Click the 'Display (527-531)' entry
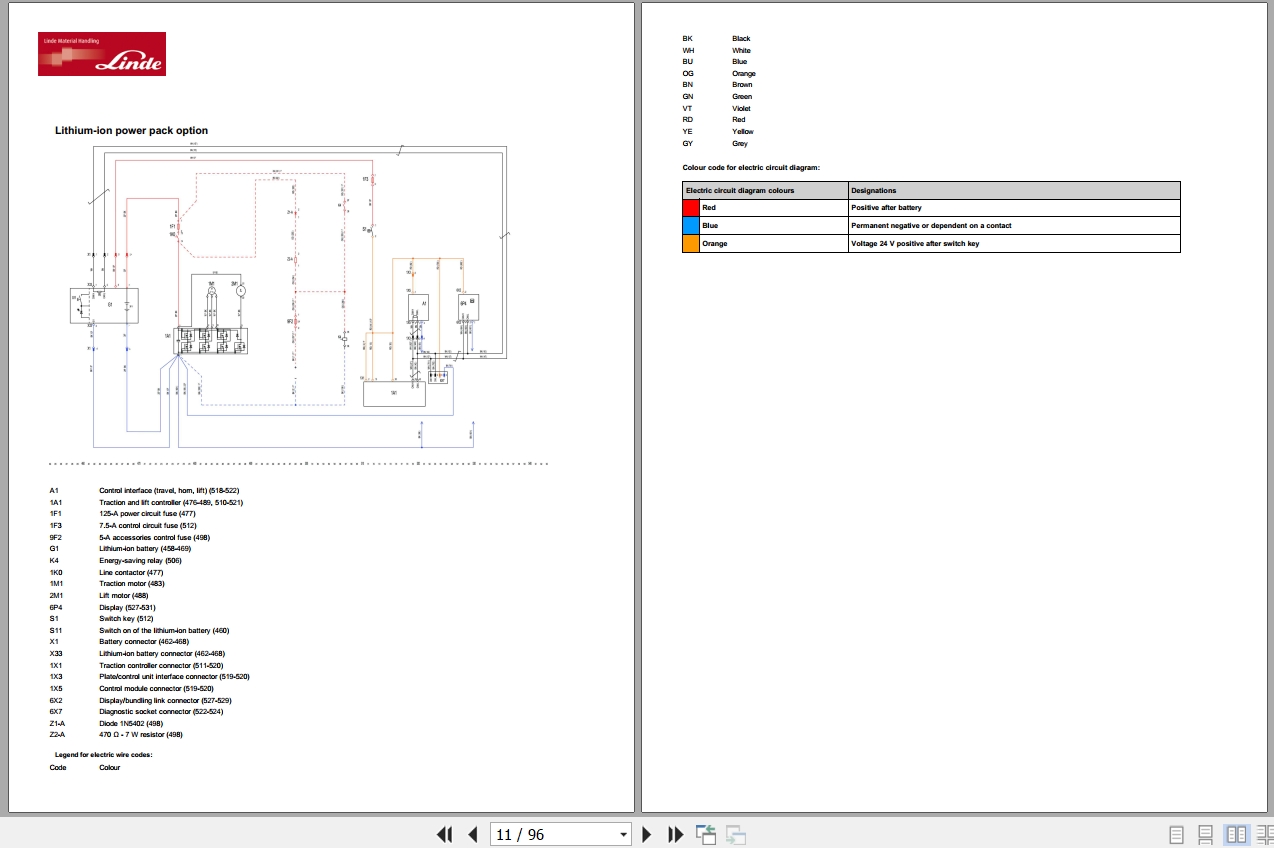This screenshot has width=1274, height=848. (x=127, y=607)
